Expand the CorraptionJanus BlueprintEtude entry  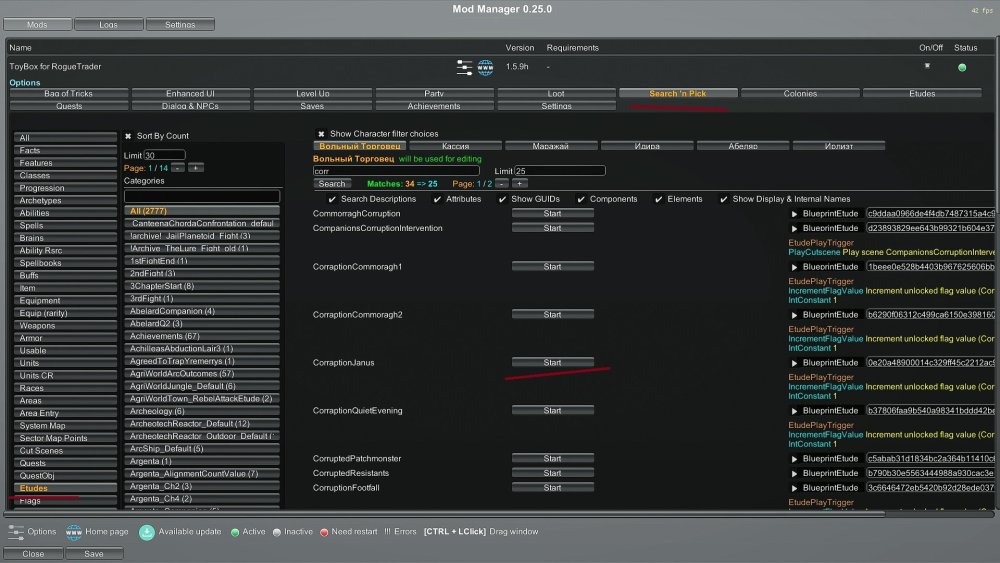click(x=795, y=363)
